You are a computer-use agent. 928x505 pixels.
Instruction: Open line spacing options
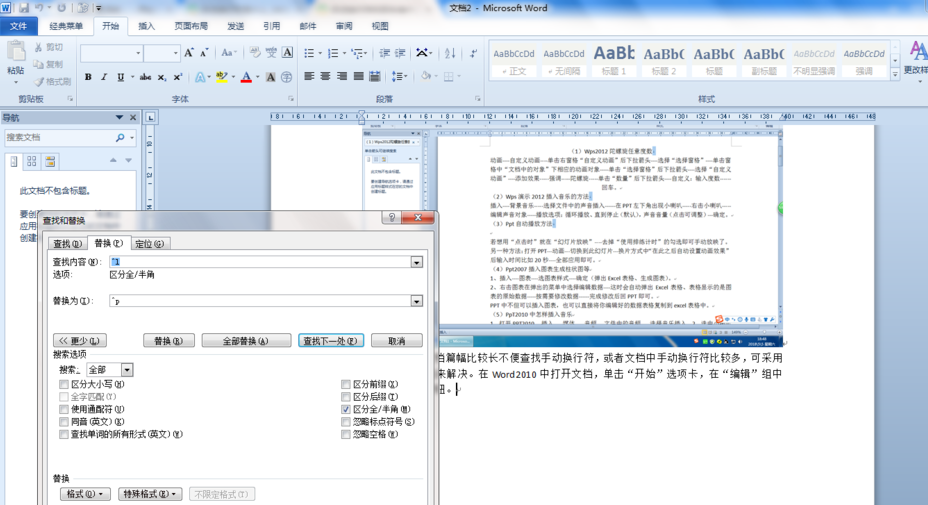click(398, 76)
